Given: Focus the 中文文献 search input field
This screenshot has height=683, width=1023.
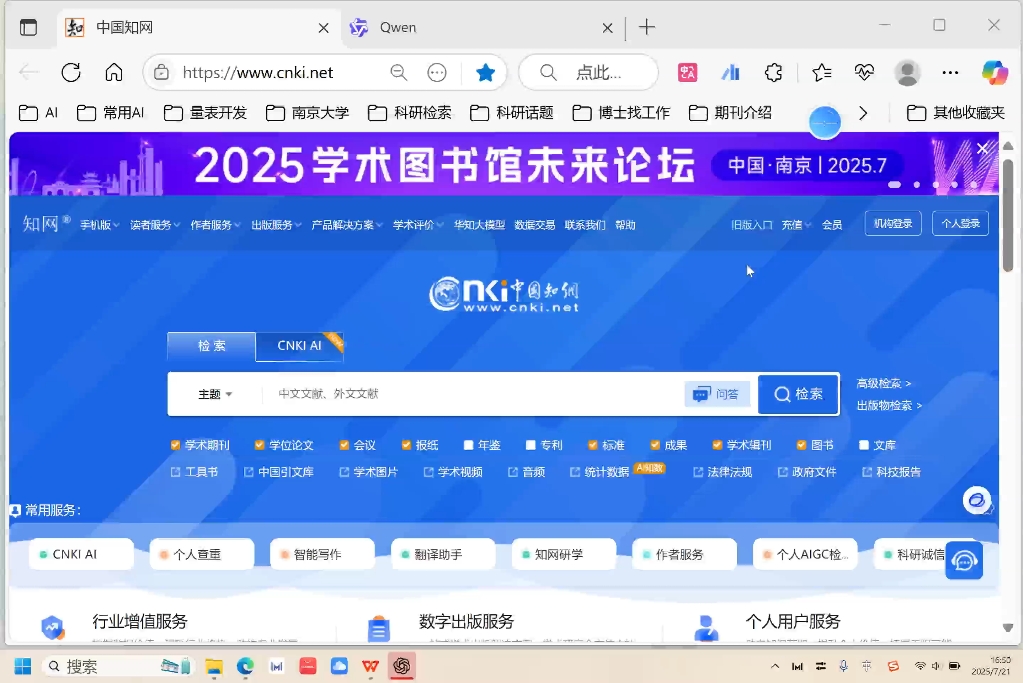Looking at the screenshot, I should [x=471, y=394].
